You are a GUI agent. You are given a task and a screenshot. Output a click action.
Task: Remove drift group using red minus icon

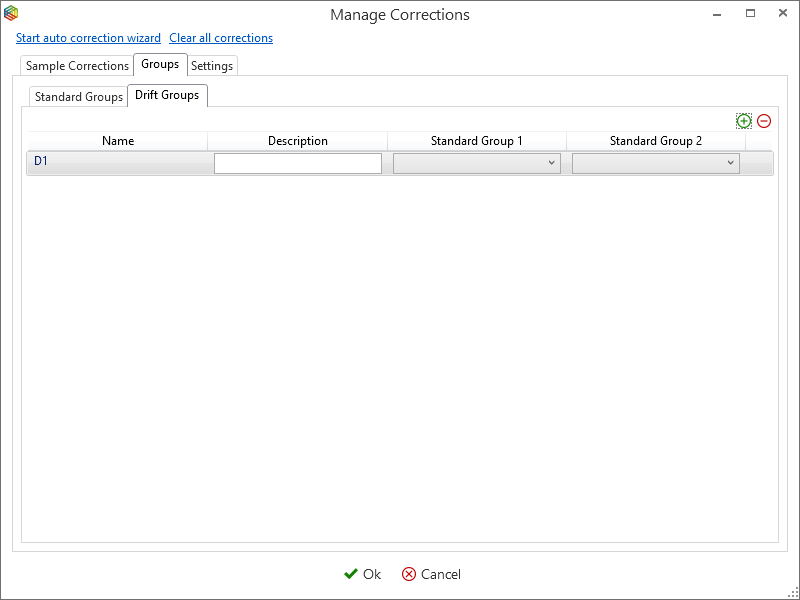[x=764, y=121]
